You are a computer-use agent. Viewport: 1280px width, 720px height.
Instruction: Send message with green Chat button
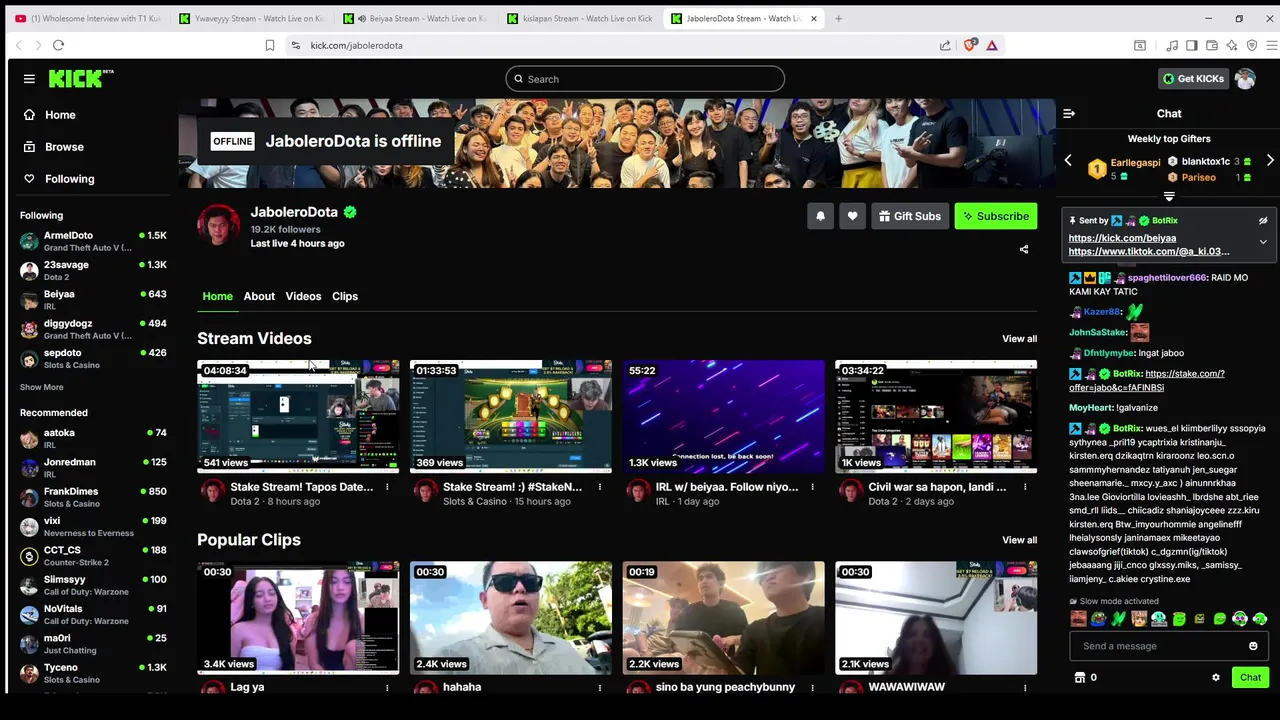pyautogui.click(x=1250, y=677)
